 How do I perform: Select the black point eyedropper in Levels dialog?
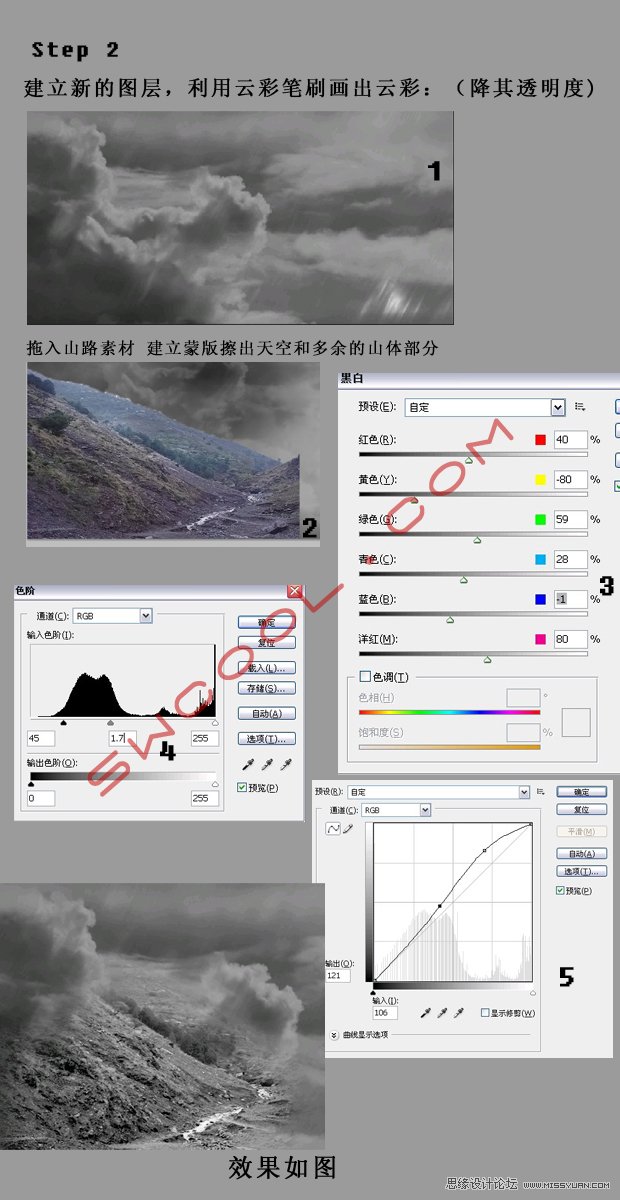click(248, 765)
